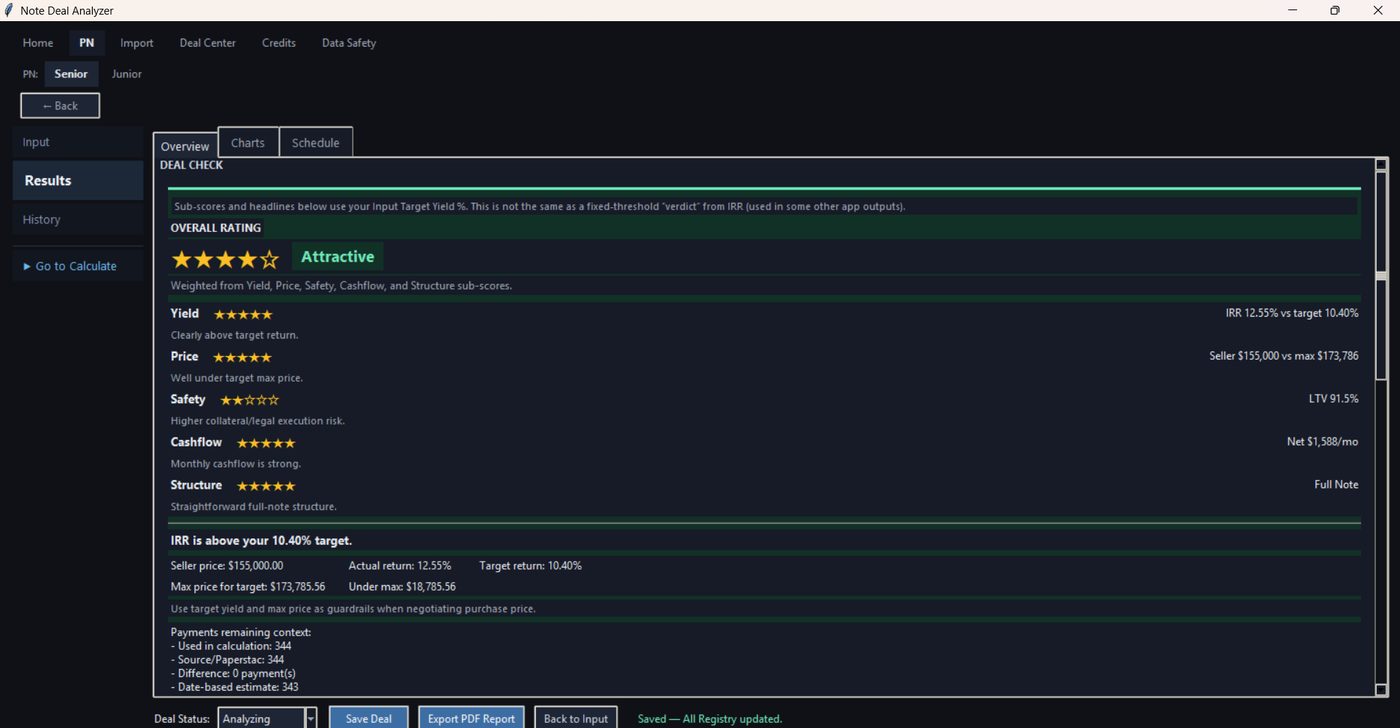The width and height of the screenshot is (1400, 728).
Task: Click the scrollbar down arrow in results panel
Action: pos(1381,689)
